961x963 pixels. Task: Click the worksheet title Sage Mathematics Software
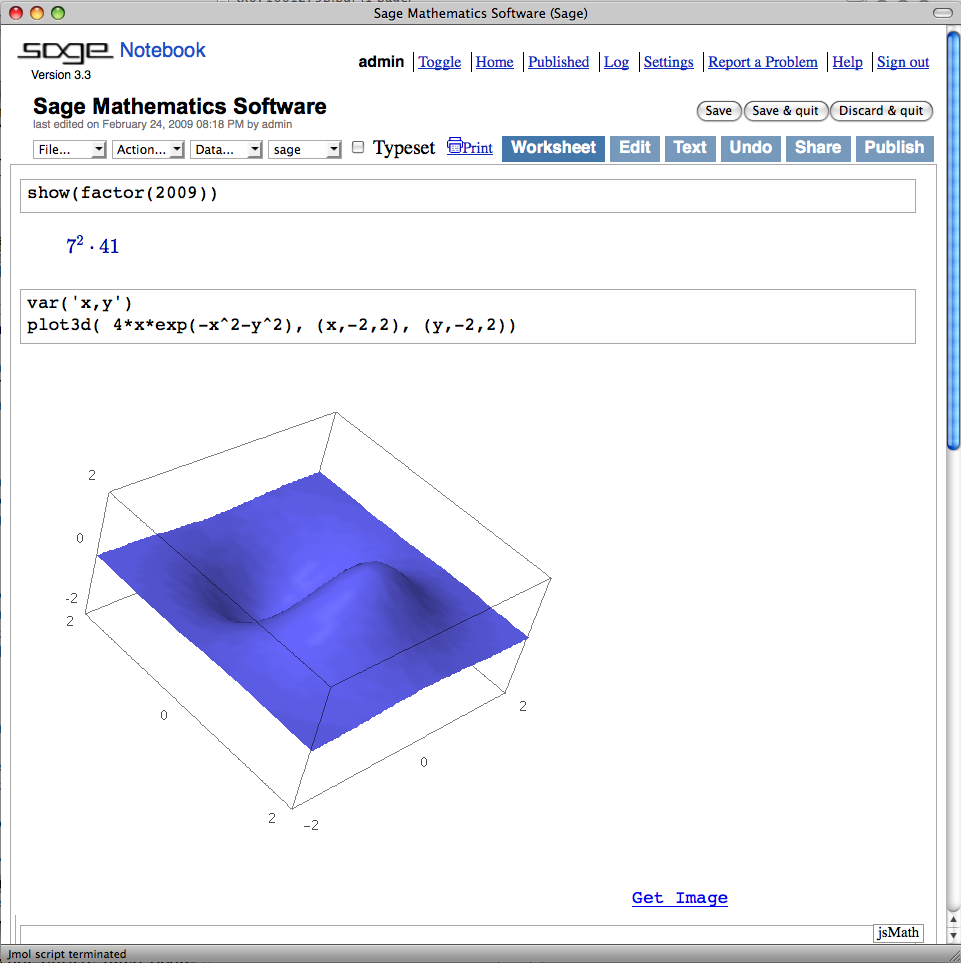[x=179, y=106]
